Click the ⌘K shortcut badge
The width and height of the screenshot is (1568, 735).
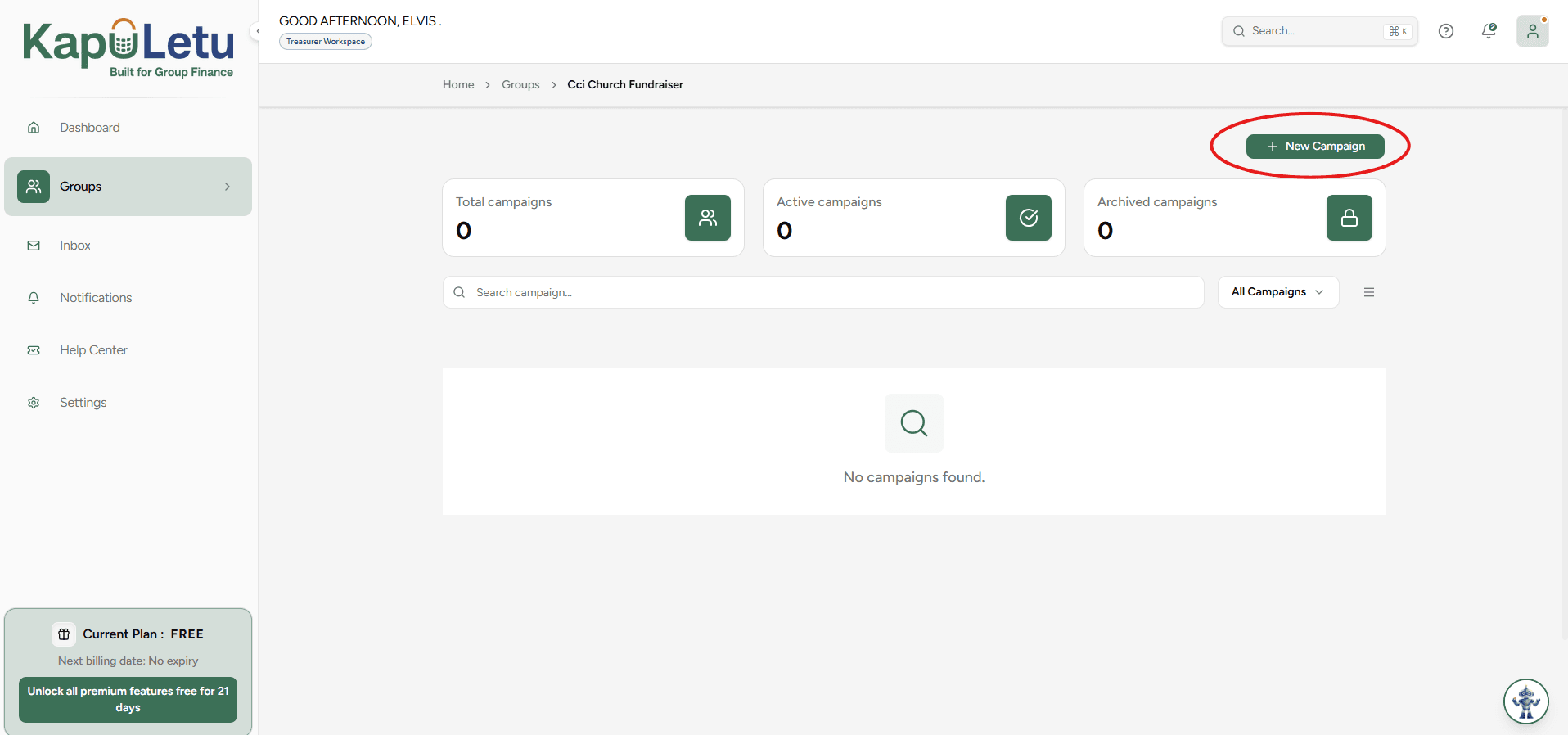(1398, 31)
